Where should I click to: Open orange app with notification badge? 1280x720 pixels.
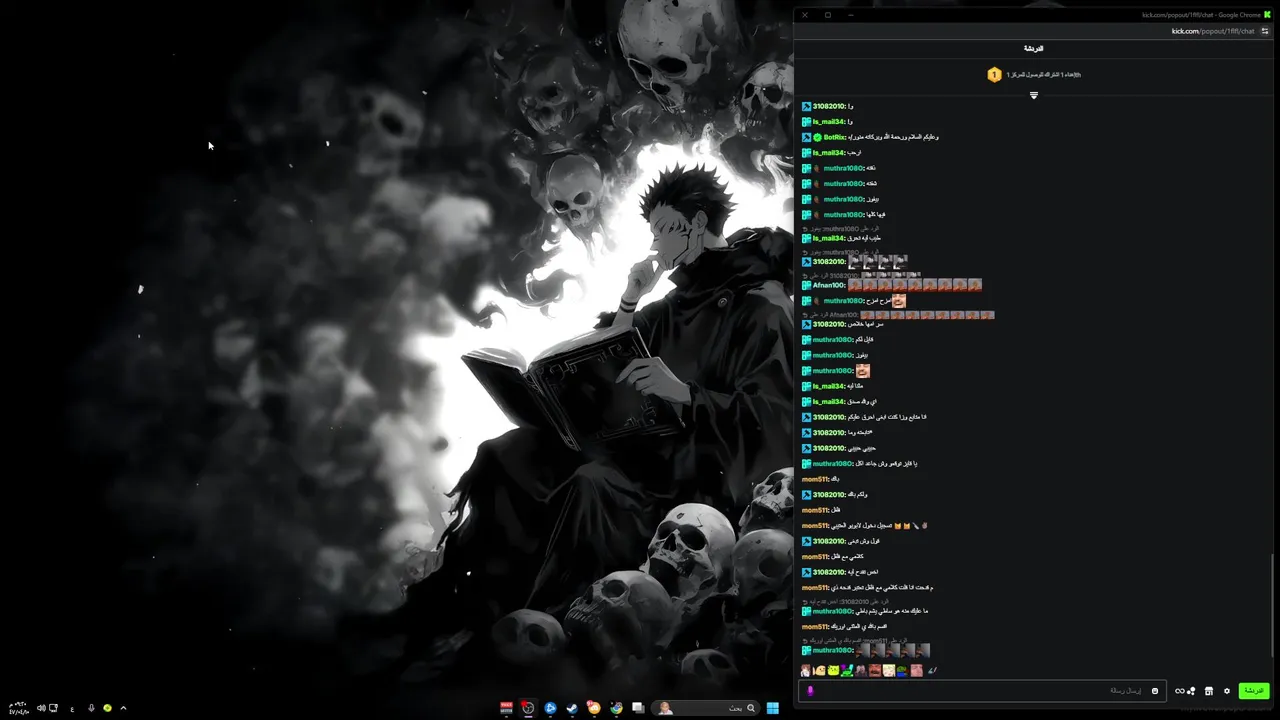(x=594, y=708)
